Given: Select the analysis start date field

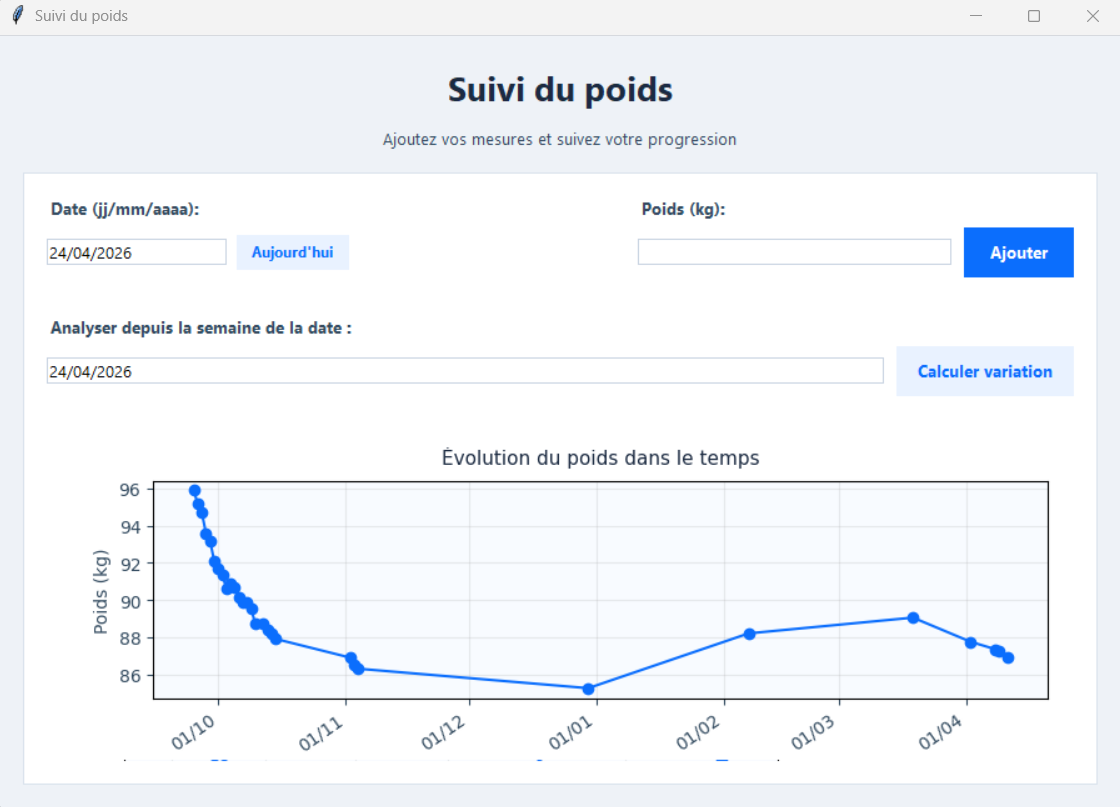Looking at the screenshot, I should point(464,370).
